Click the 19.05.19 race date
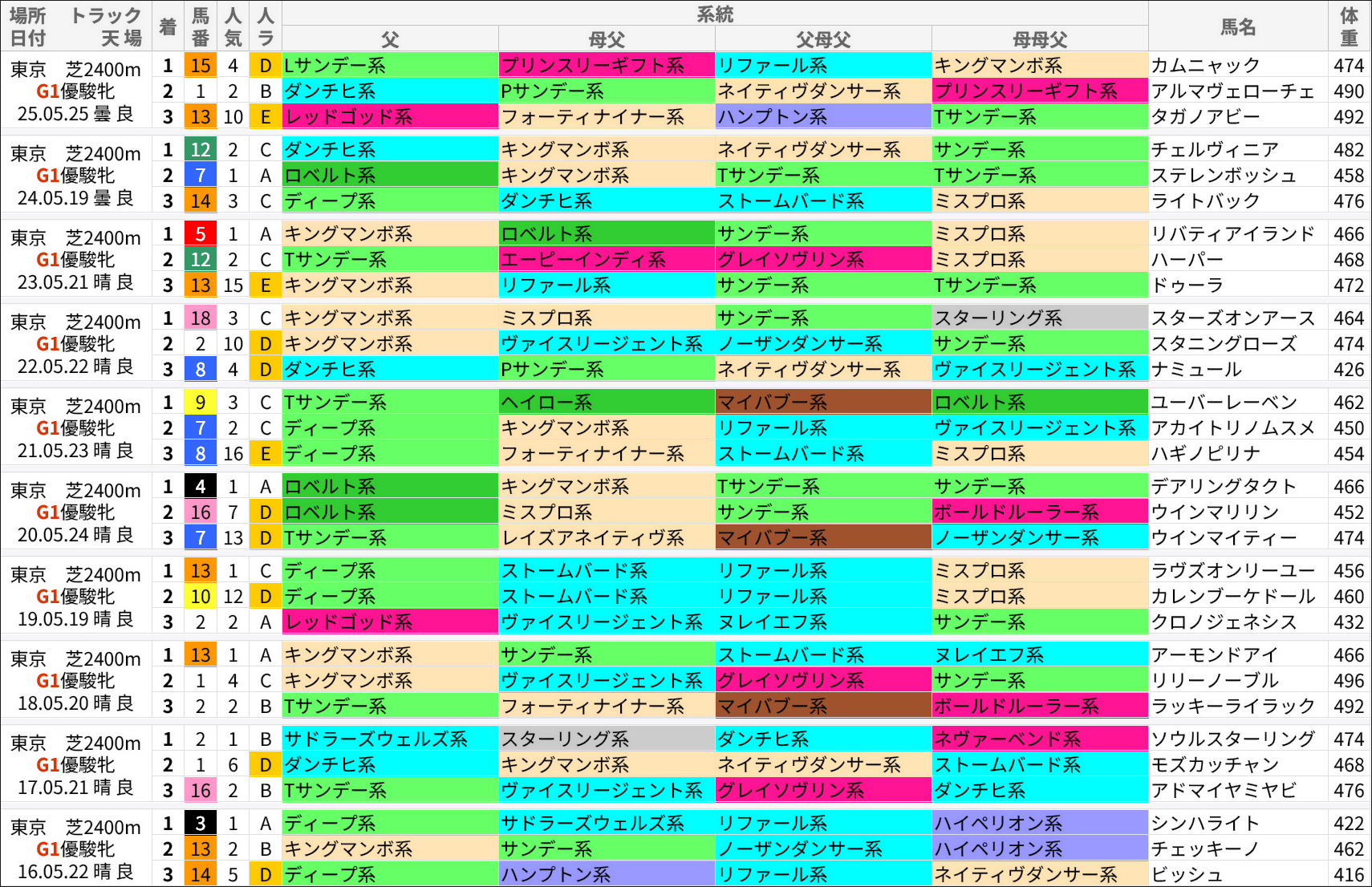1372x887 pixels. click(x=53, y=620)
